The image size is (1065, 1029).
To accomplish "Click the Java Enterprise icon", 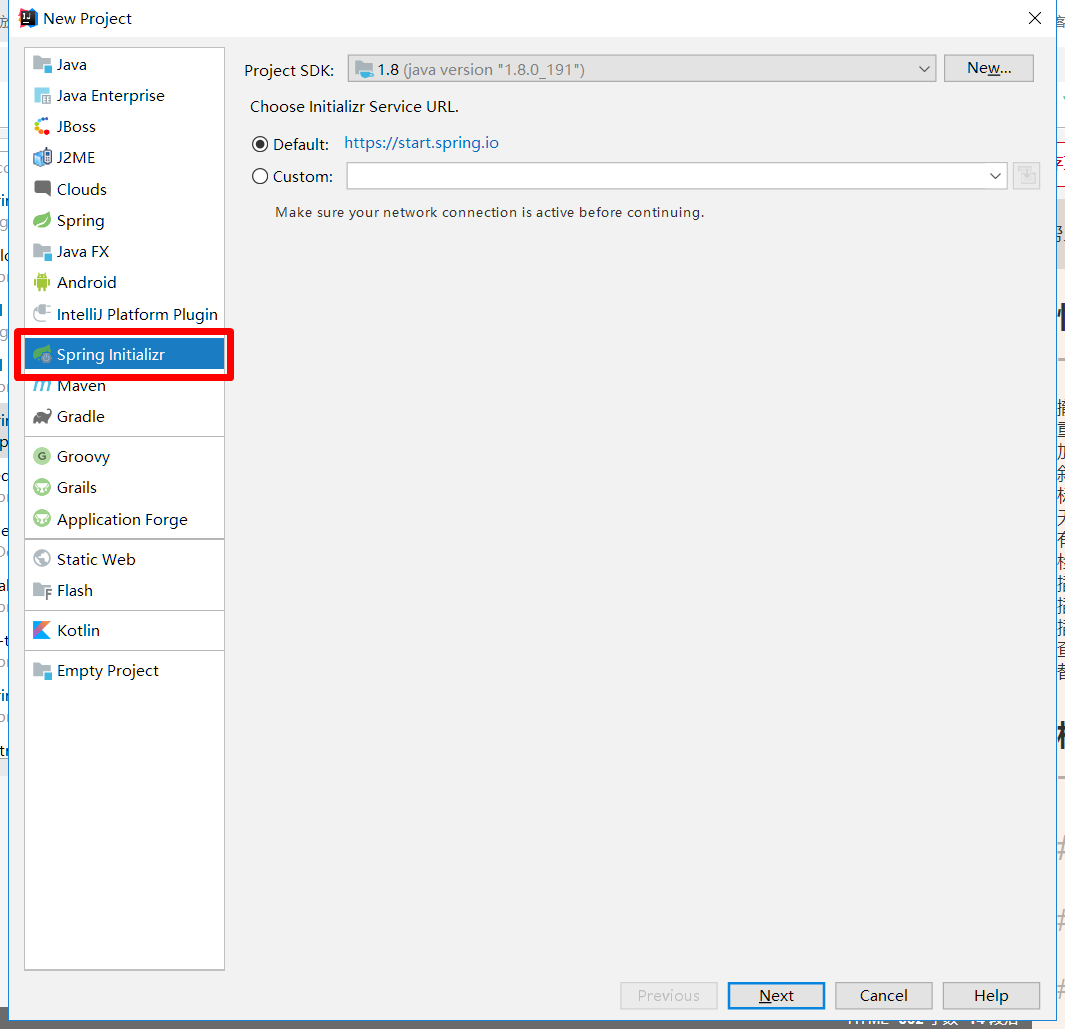I will (42, 96).
